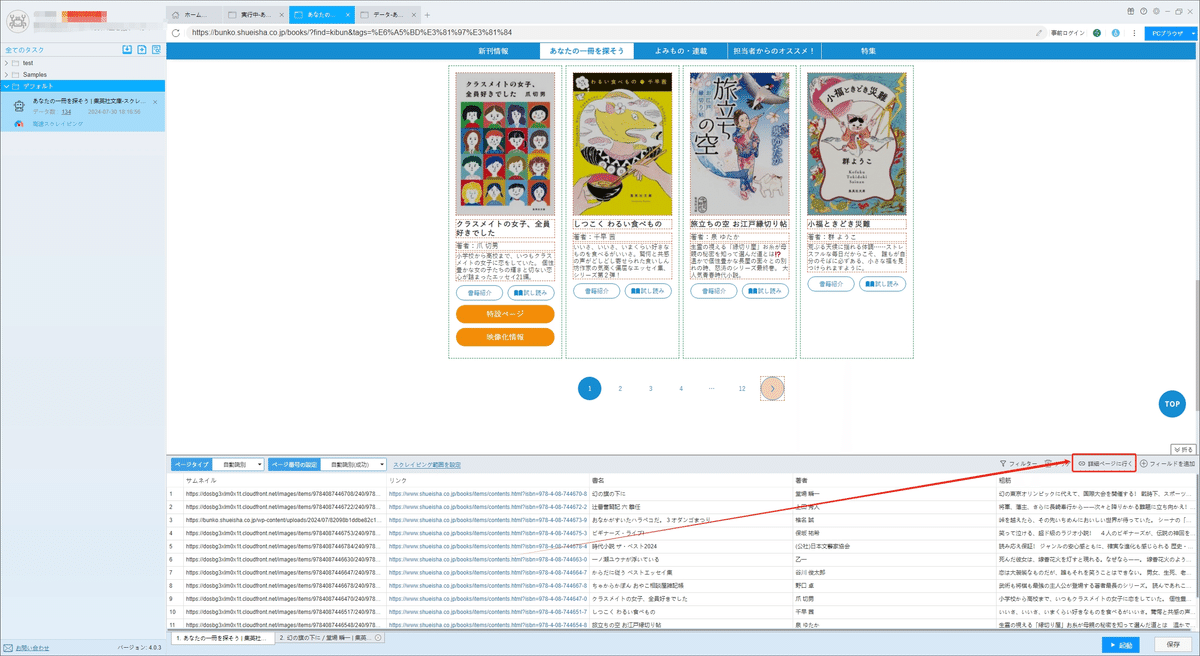This screenshot has height=656, width=1200.
Task: Close the second bottom tab 幻の旗の下に
Action: (x=379, y=637)
